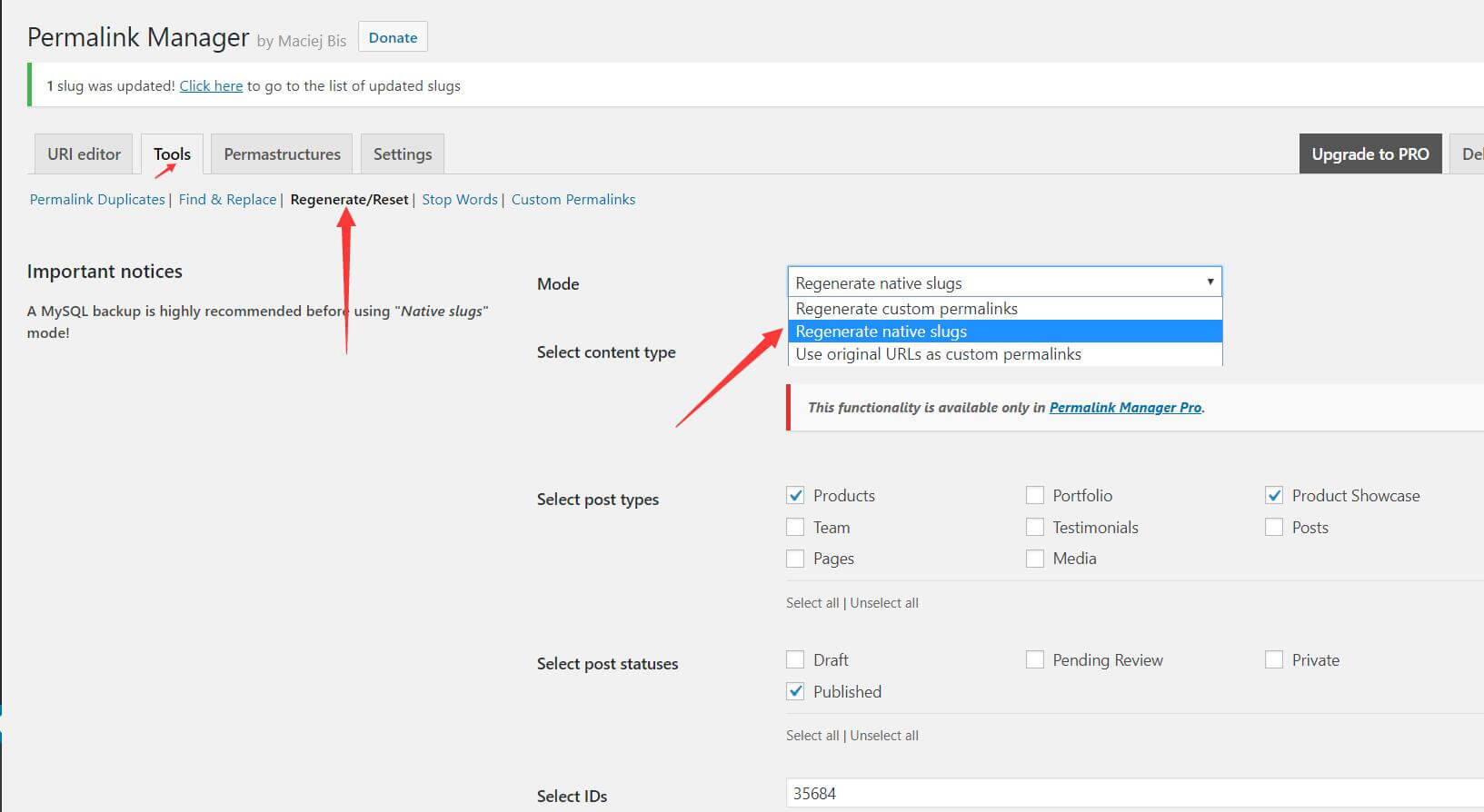Click the Donate button
Viewport: 1484px width, 812px height.
pyautogui.click(x=393, y=38)
